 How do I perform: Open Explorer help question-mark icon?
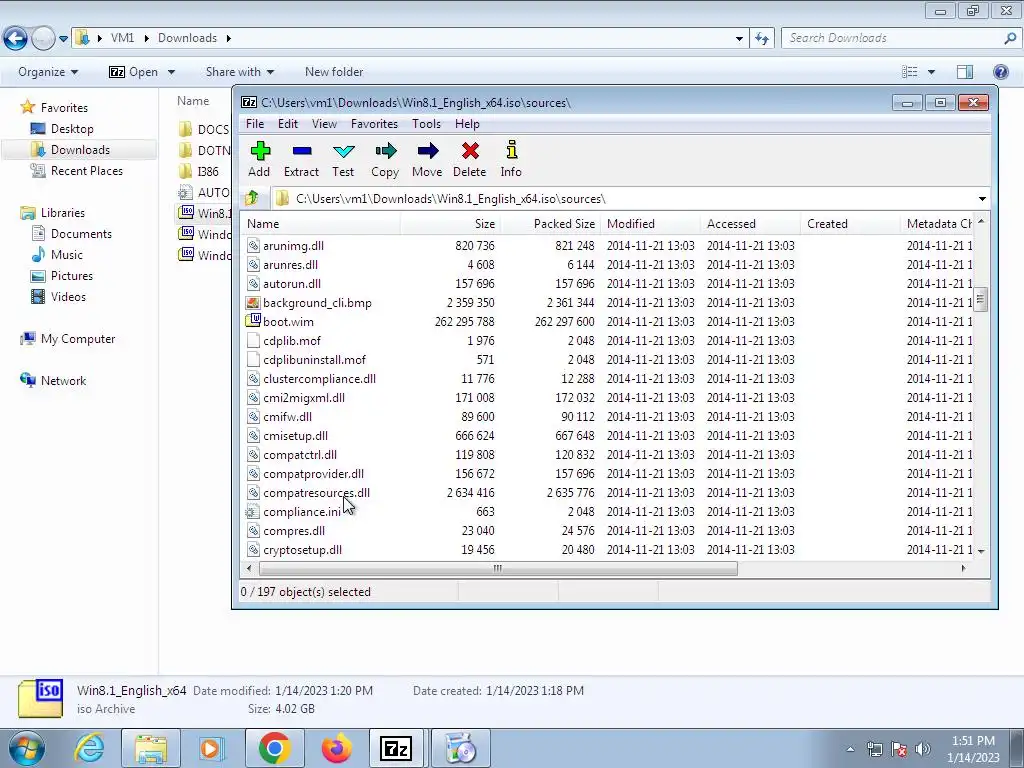click(1000, 72)
